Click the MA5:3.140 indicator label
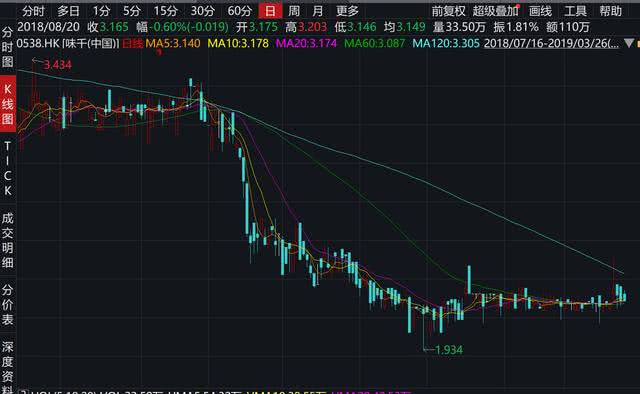 (173, 43)
